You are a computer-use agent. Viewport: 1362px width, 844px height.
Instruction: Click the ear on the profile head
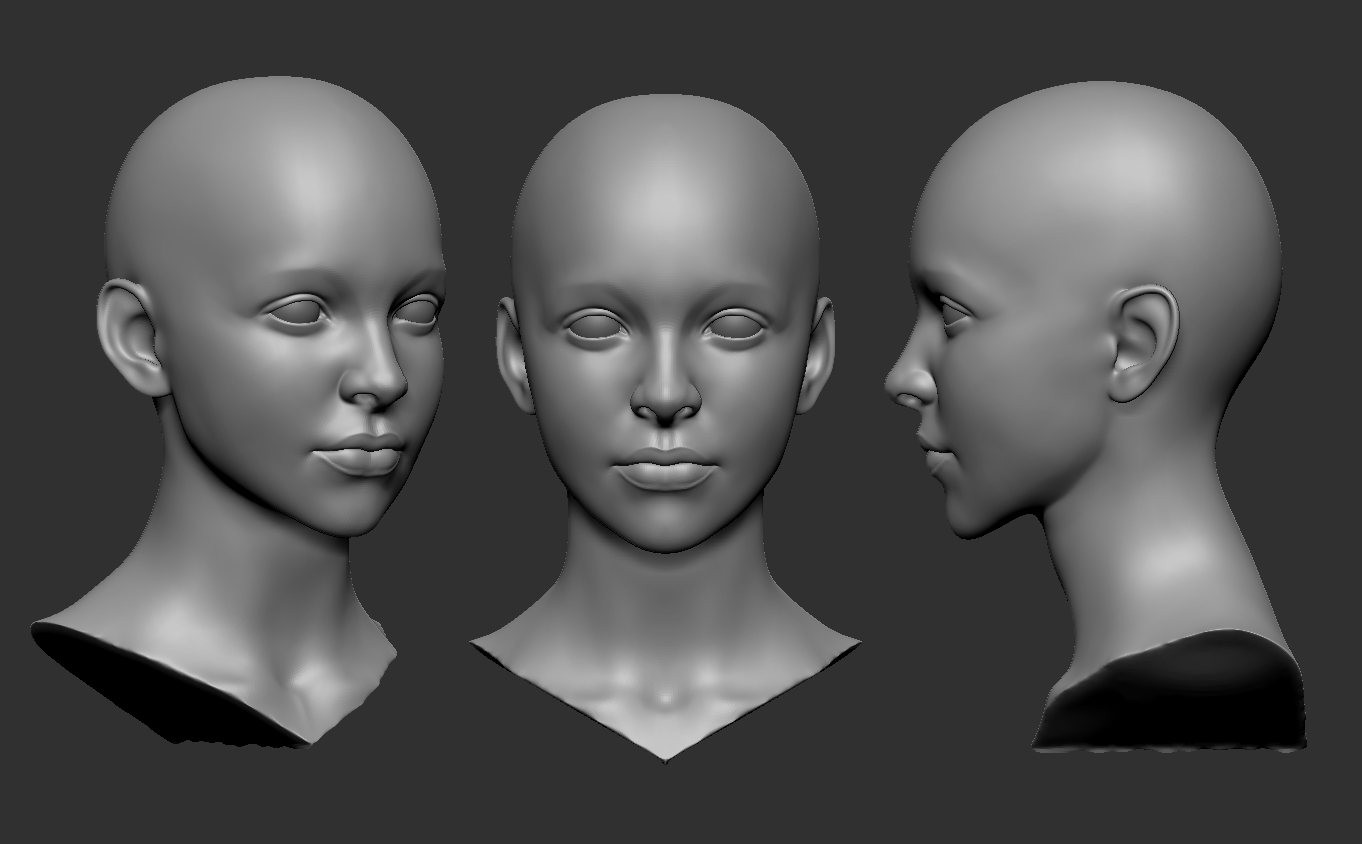pos(1144,343)
